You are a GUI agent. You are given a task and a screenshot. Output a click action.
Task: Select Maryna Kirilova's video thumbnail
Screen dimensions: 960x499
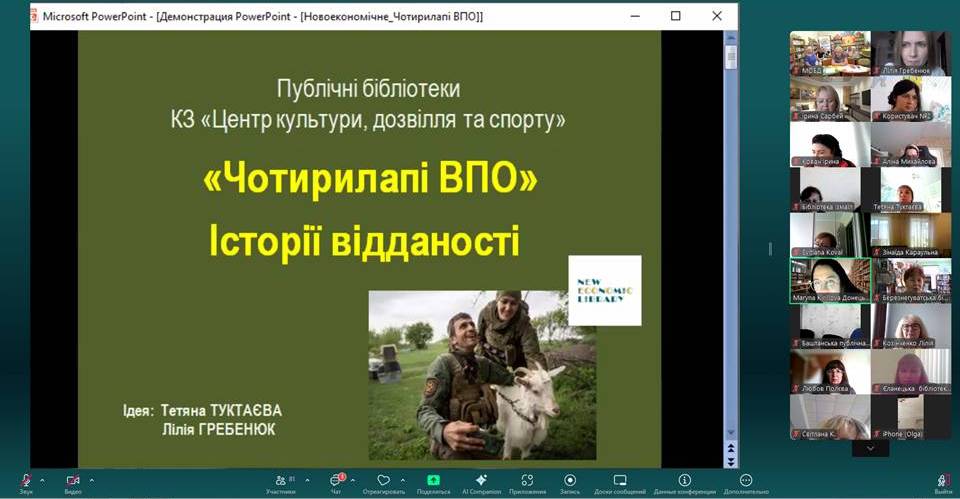pyautogui.click(x=830, y=280)
